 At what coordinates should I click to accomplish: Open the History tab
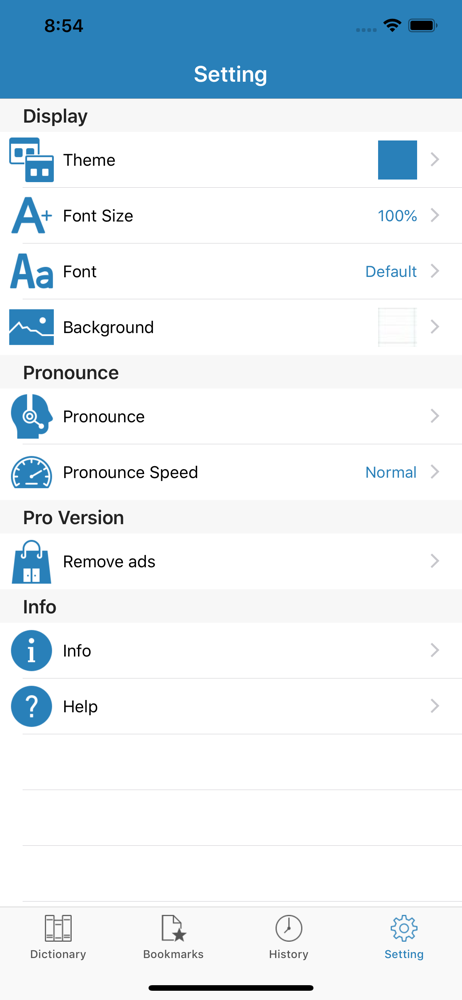288,938
